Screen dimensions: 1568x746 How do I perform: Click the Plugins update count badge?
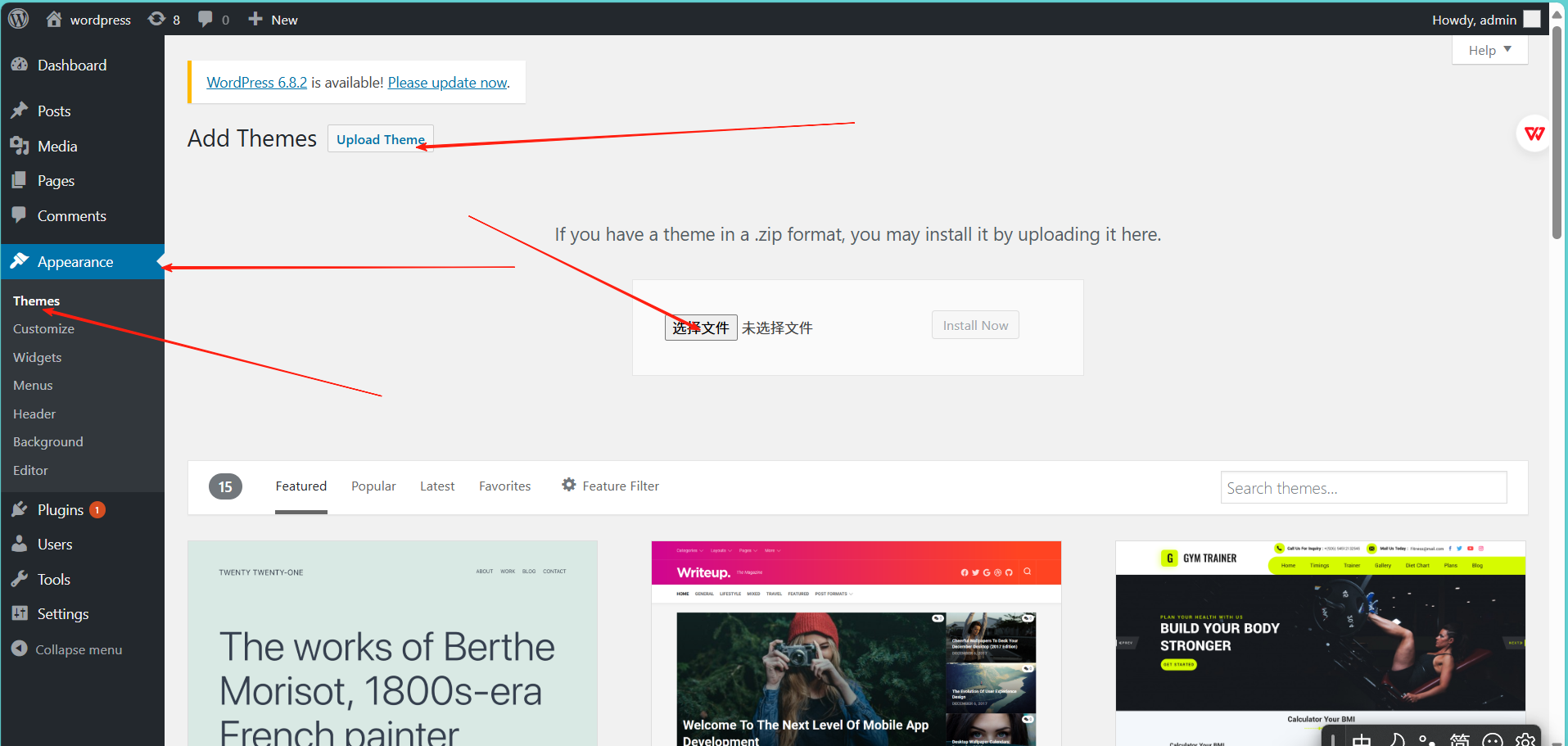(x=97, y=509)
